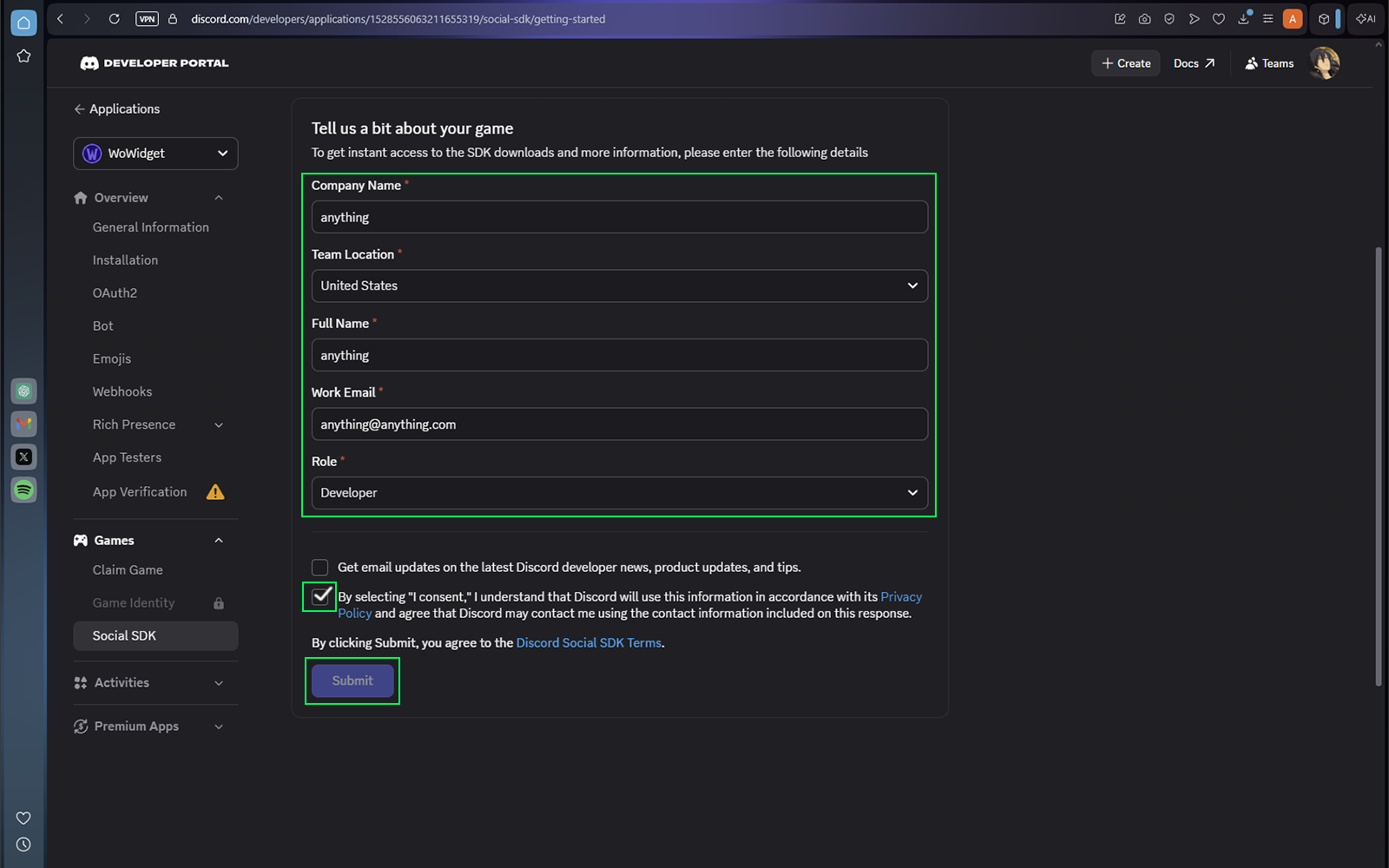Go back to Applications list
Image resolution: width=1389 pixels, height=868 pixels.
click(x=117, y=109)
